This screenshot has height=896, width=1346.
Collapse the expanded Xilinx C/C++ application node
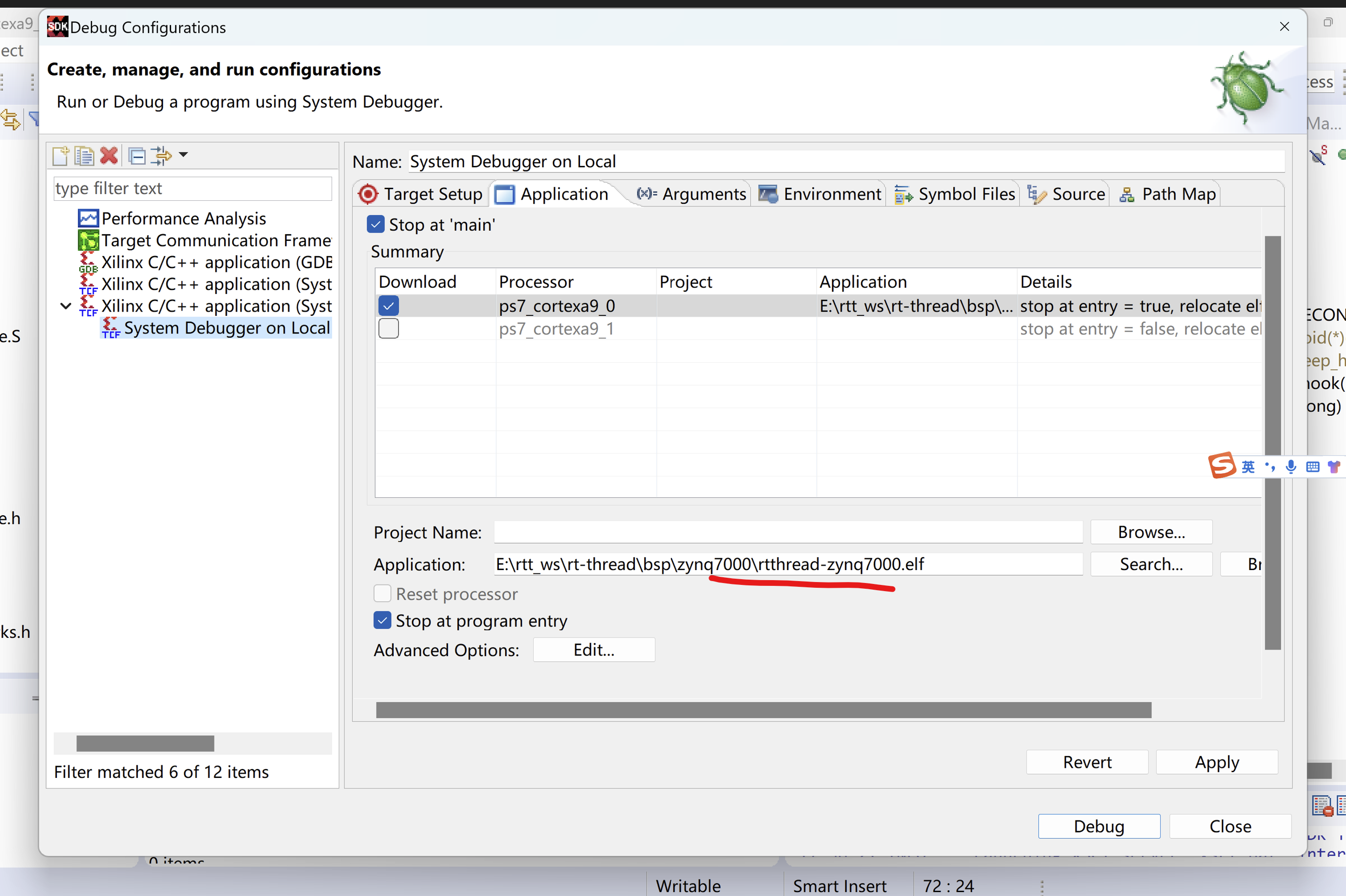tap(66, 306)
